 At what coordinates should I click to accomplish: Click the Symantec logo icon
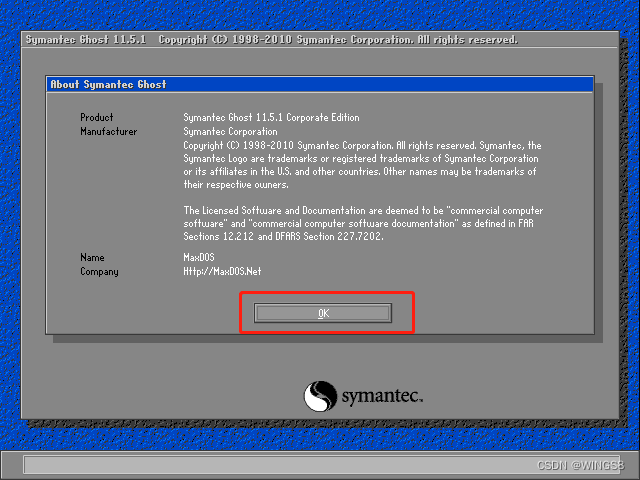click(320, 396)
